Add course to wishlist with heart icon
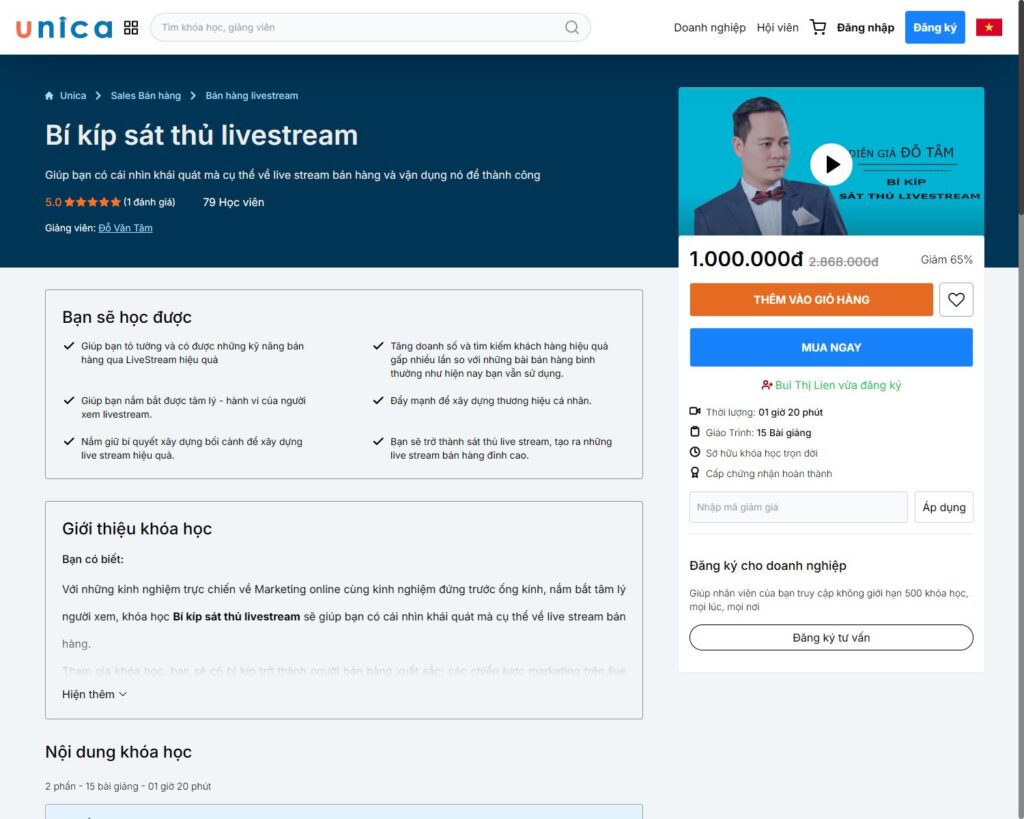 (956, 300)
